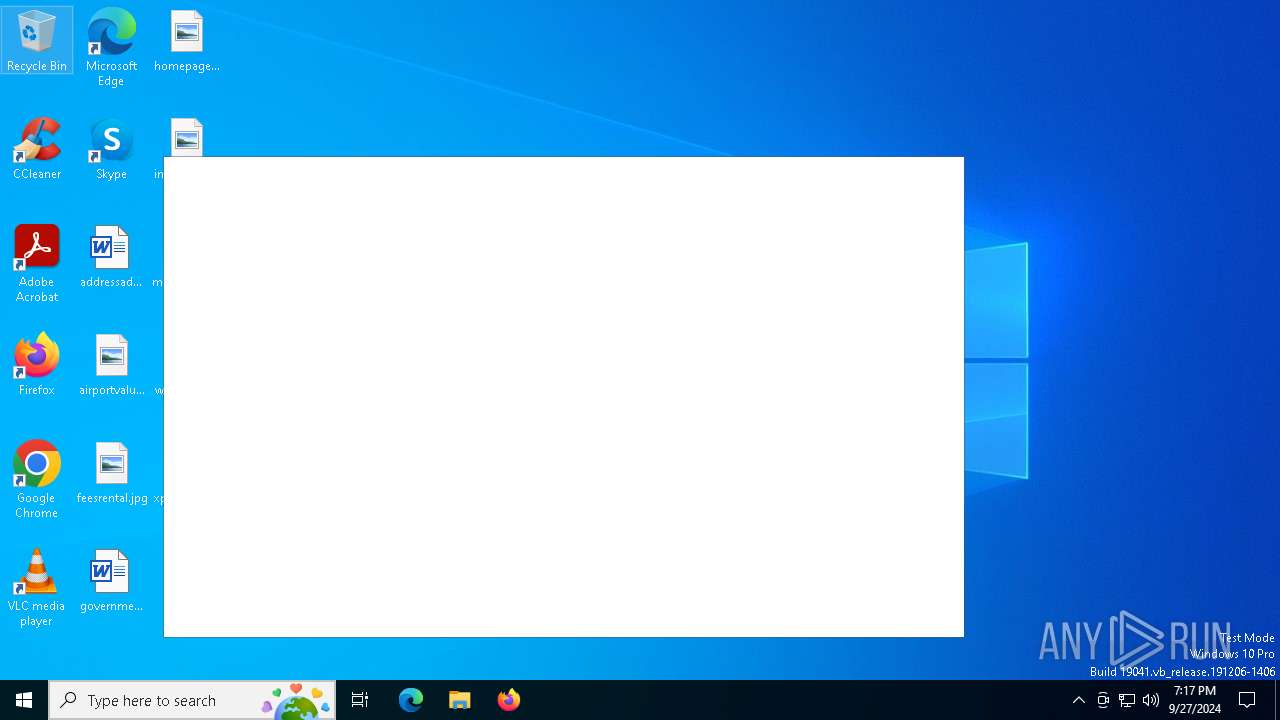Select the governme Word document icon

tap(111, 581)
